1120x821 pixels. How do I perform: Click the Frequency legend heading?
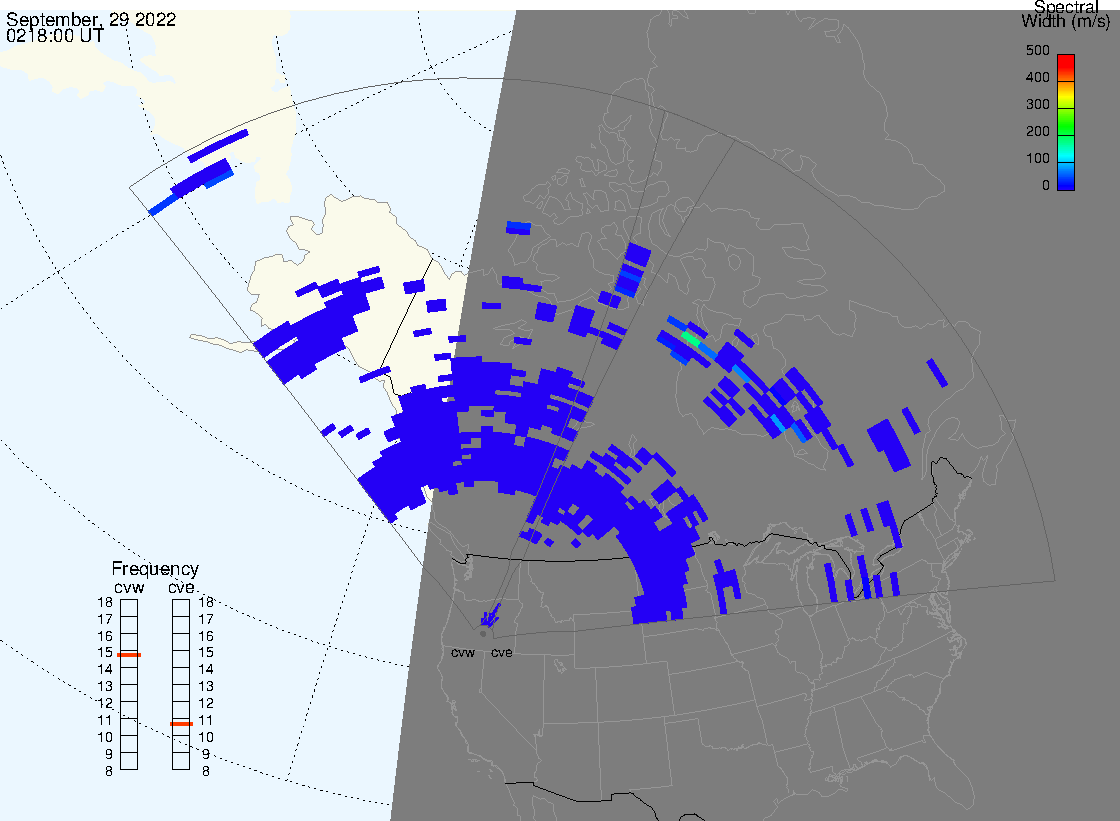(155, 569)
